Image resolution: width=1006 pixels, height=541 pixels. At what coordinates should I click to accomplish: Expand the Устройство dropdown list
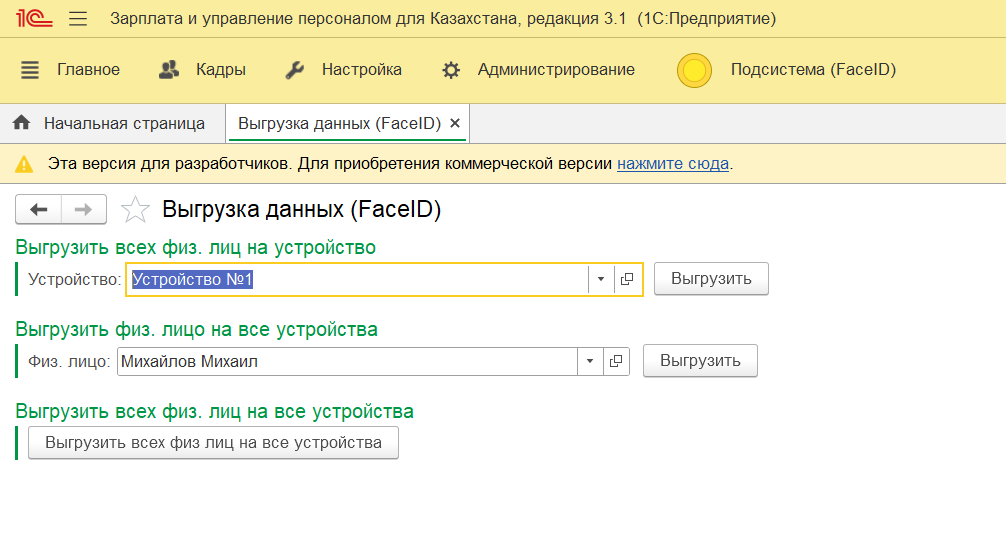point(600,280)
